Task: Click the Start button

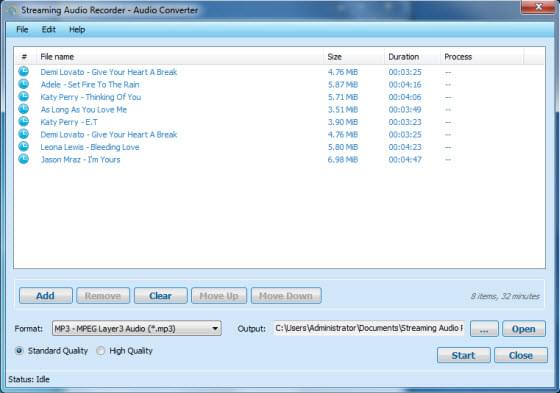Action: (464, 355)
